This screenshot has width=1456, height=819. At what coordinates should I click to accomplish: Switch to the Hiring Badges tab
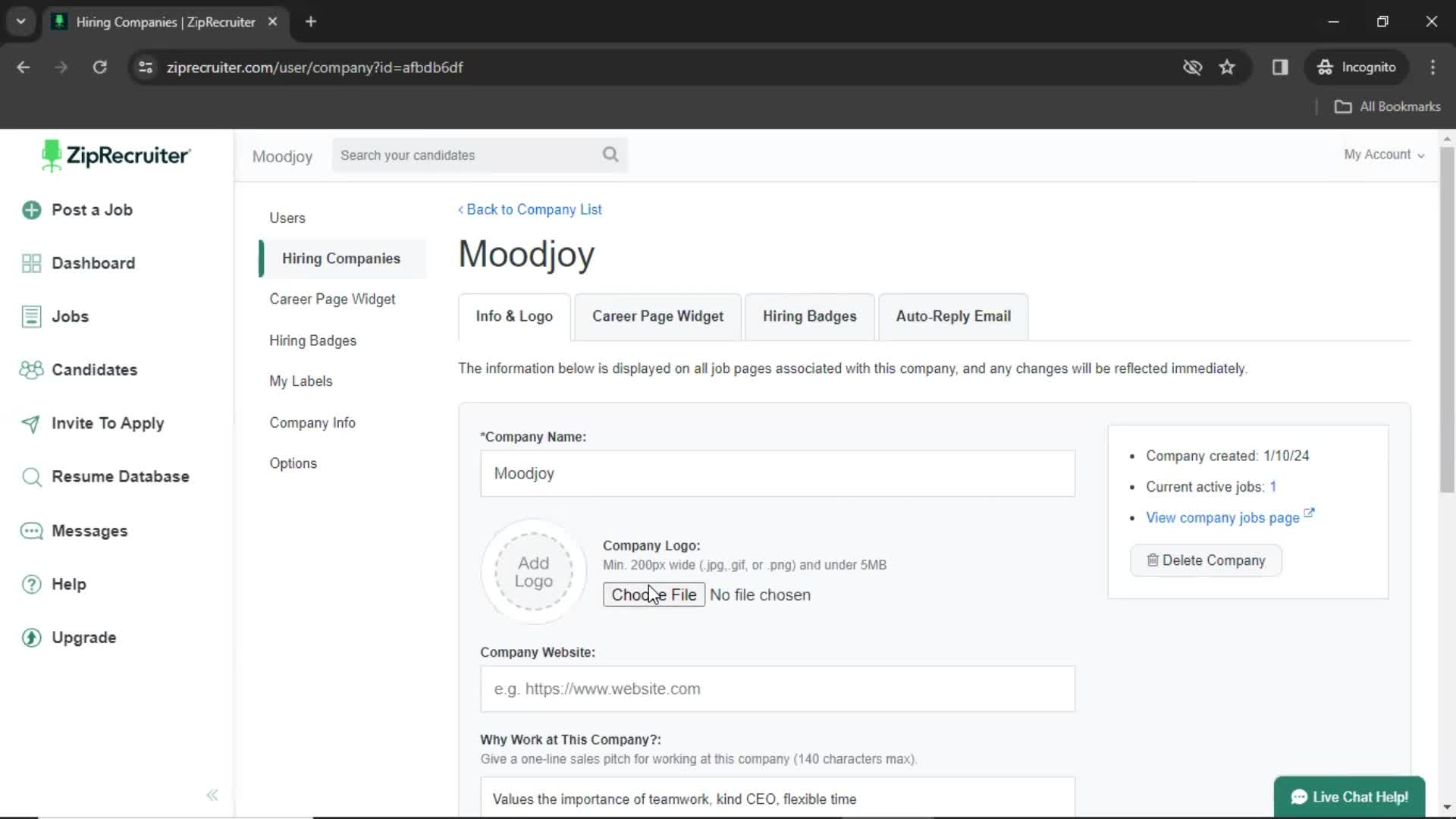808,315
